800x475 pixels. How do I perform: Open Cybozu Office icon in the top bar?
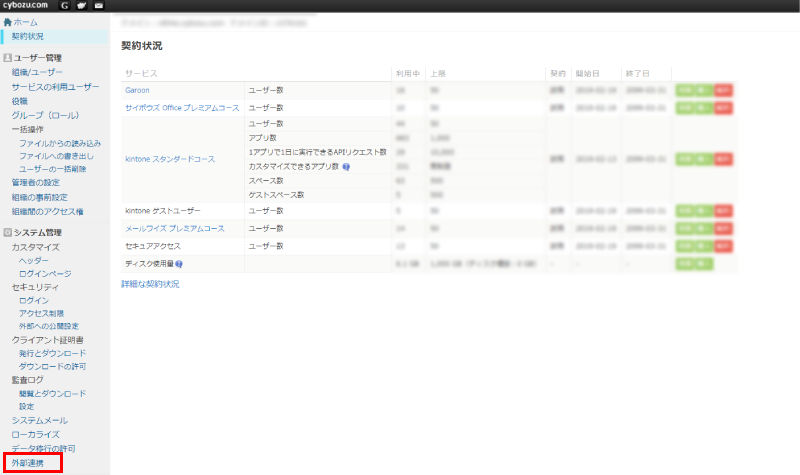[82, 6]
